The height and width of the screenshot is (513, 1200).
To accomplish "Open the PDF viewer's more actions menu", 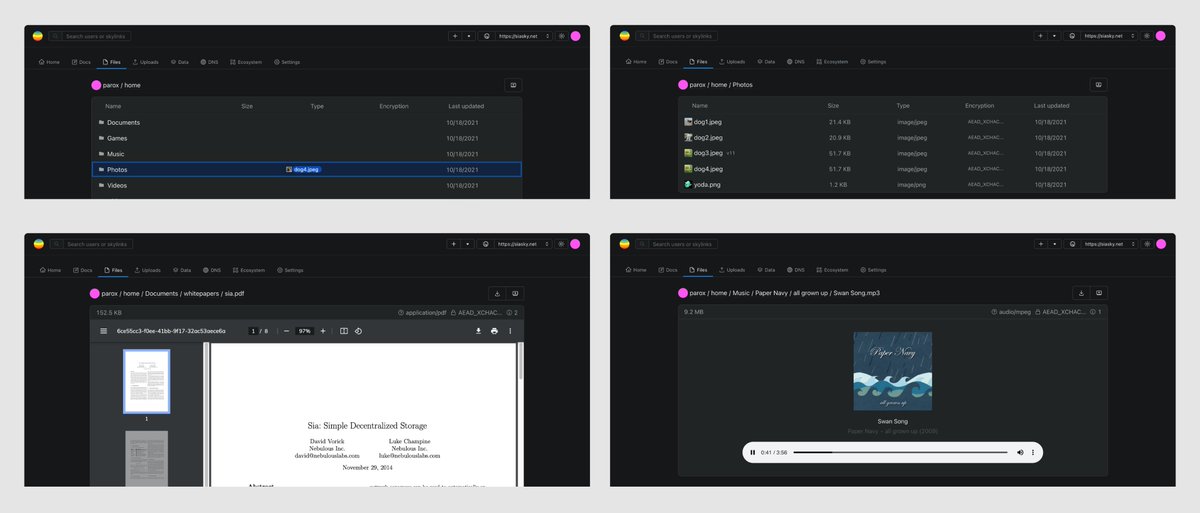I will (510, 331).
